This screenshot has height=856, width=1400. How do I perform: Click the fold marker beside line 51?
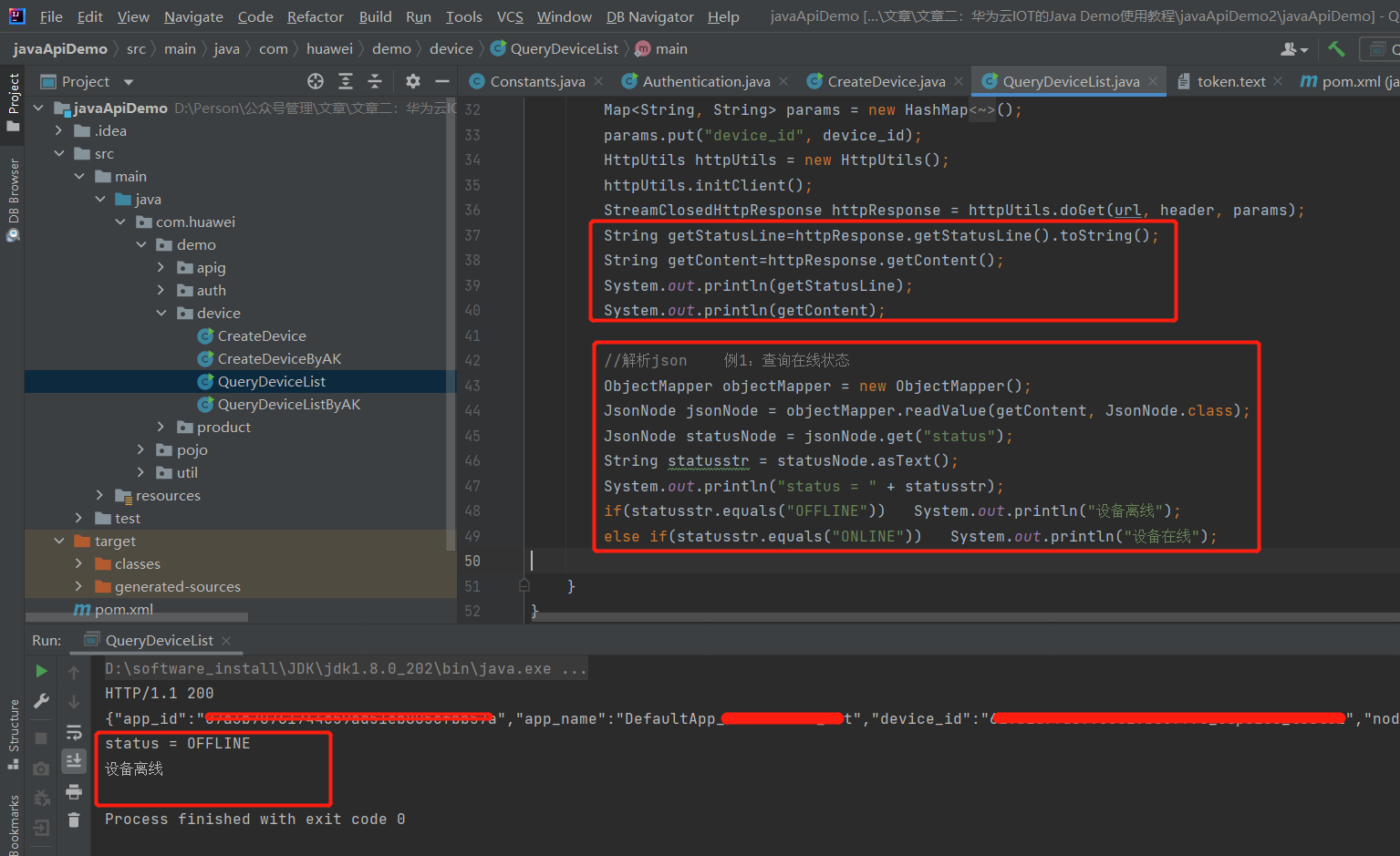(x=524, y=585)
